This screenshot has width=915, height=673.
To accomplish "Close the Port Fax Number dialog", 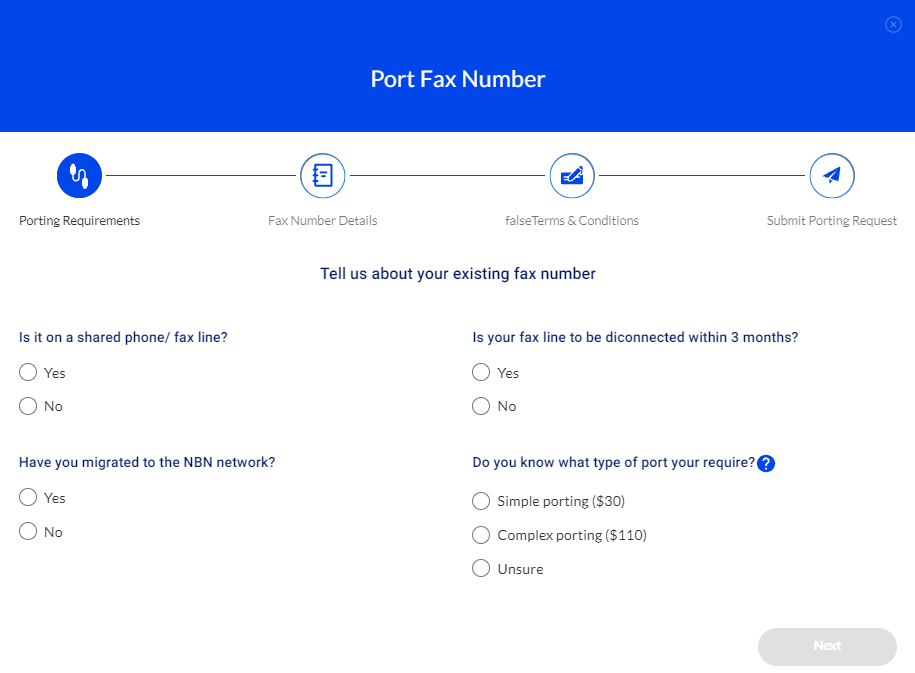I will click(x=893, y=25).
